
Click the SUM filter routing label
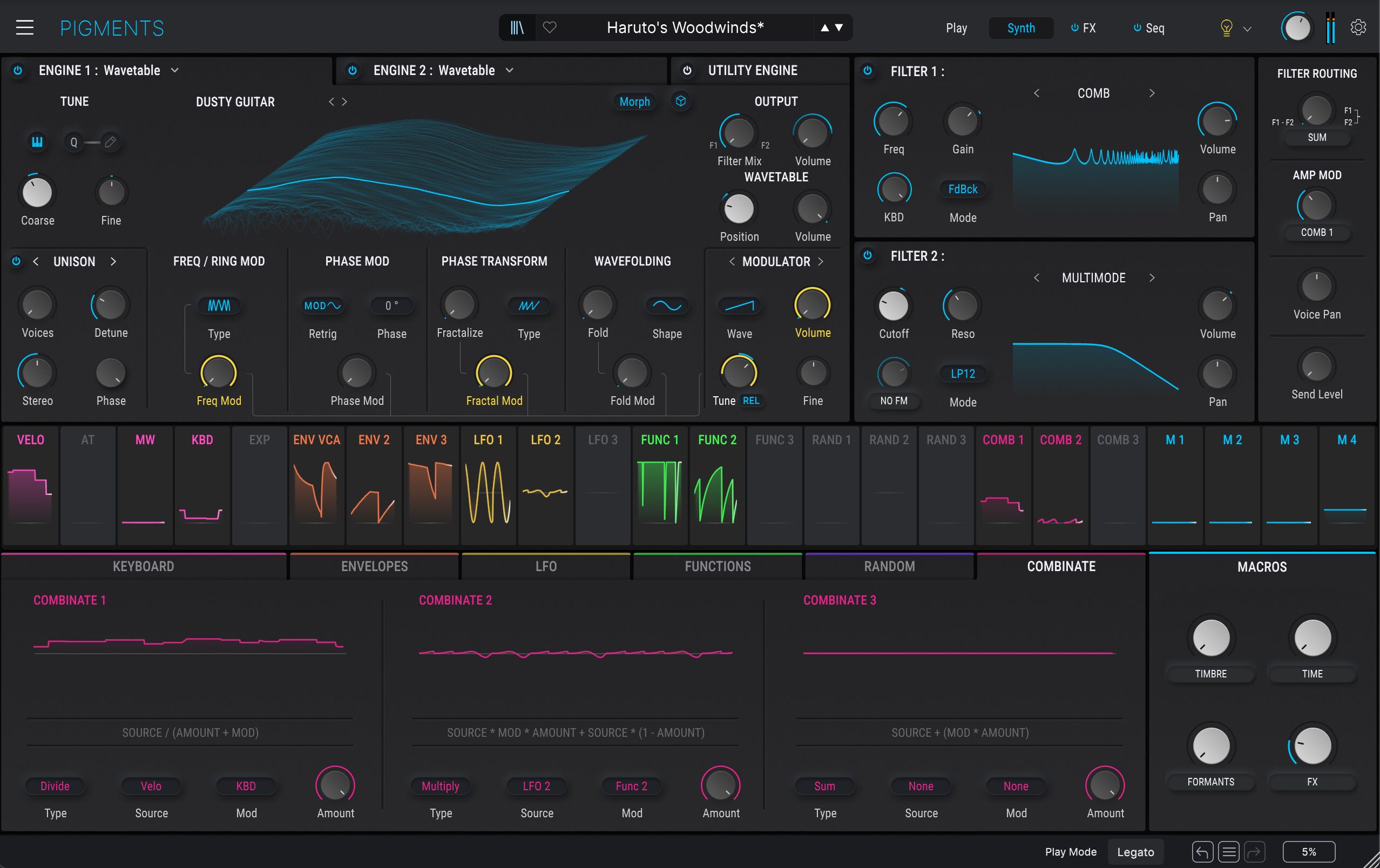pos(1317,138)
